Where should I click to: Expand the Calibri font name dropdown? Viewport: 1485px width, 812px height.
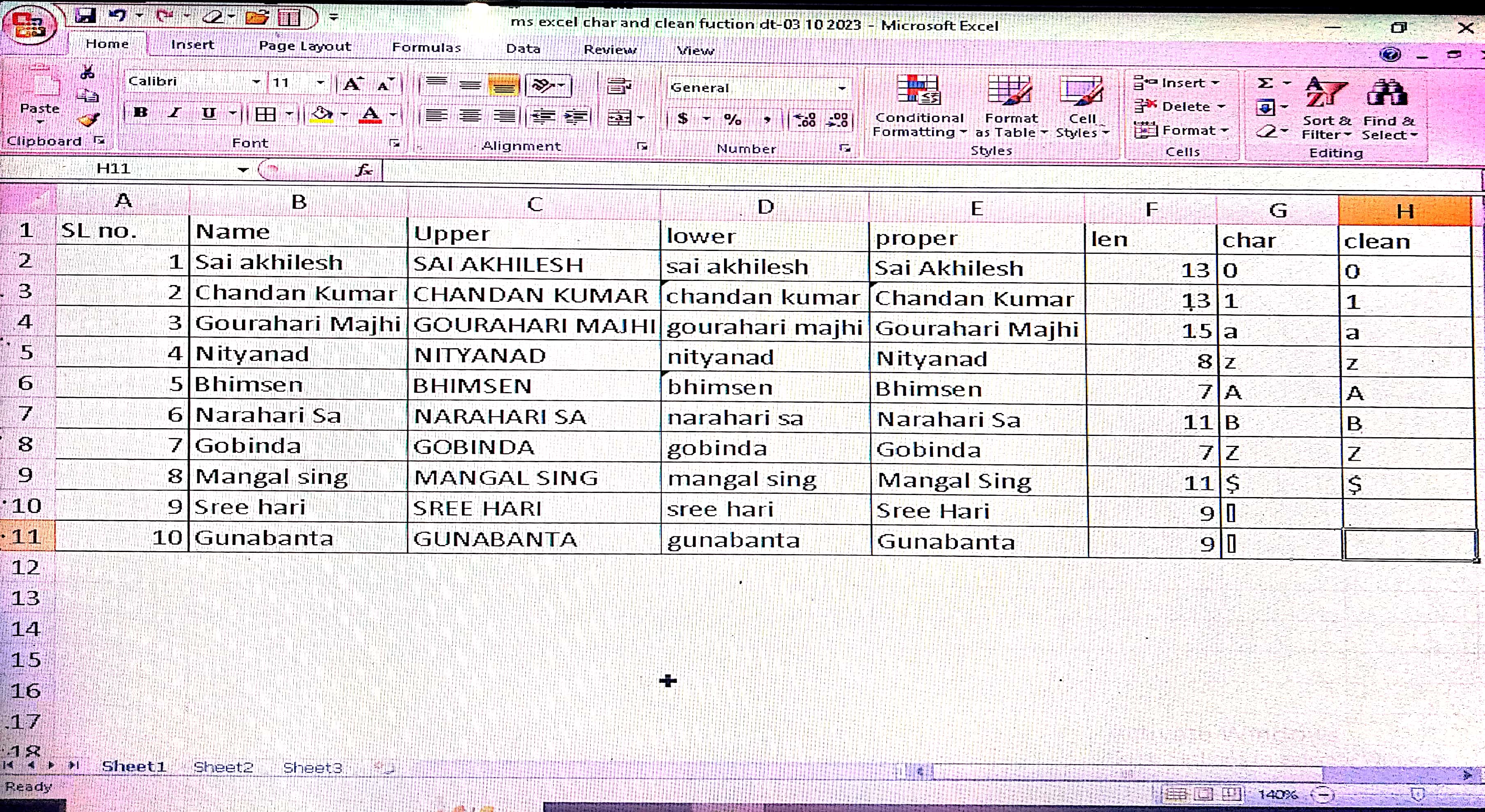click(x=256, y=82)
